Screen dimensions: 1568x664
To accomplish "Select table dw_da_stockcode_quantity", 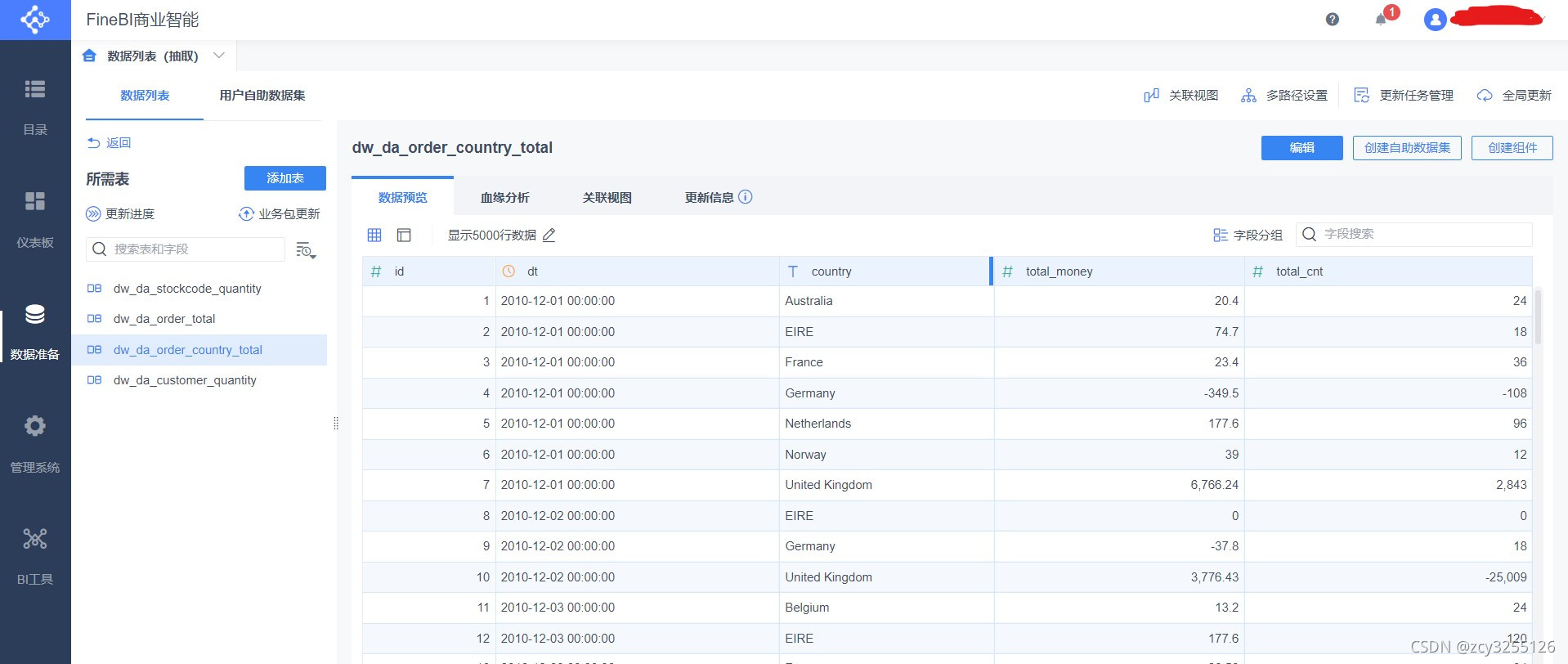I will click(x=187, y=289).
